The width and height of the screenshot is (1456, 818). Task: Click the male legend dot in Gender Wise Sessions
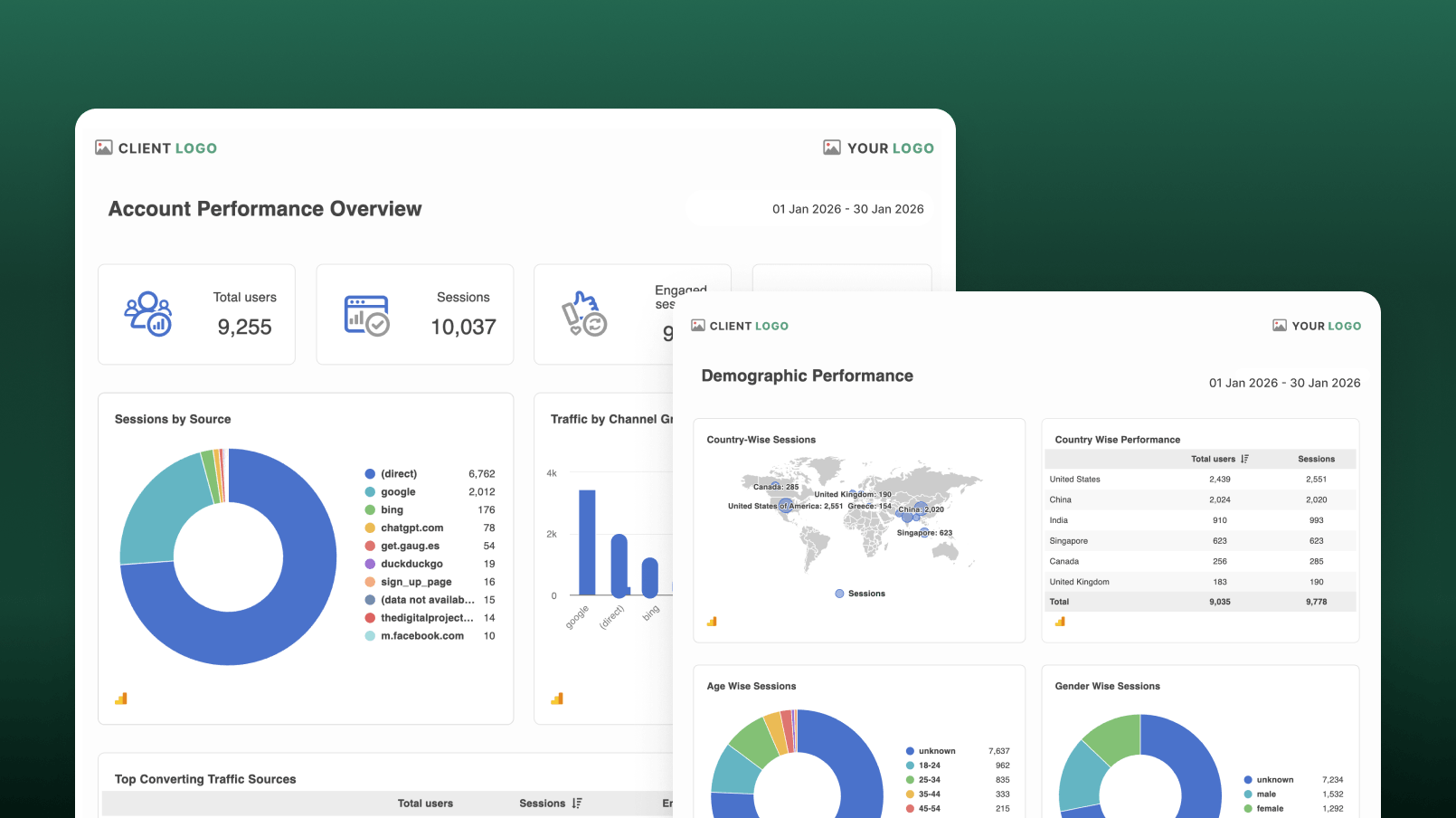[x=1248, y=794]
